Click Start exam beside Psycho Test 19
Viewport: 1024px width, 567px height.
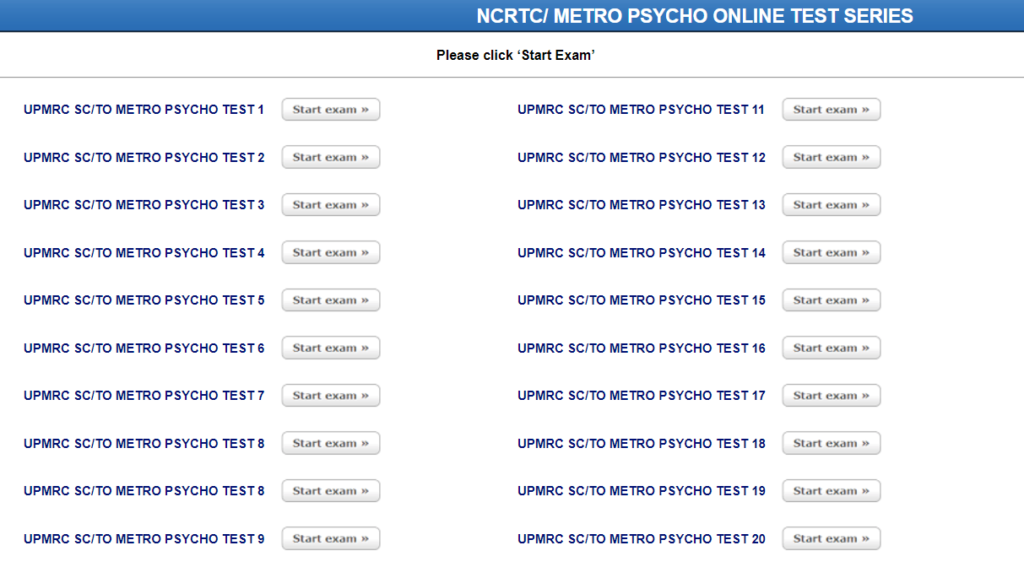point(831,491)
